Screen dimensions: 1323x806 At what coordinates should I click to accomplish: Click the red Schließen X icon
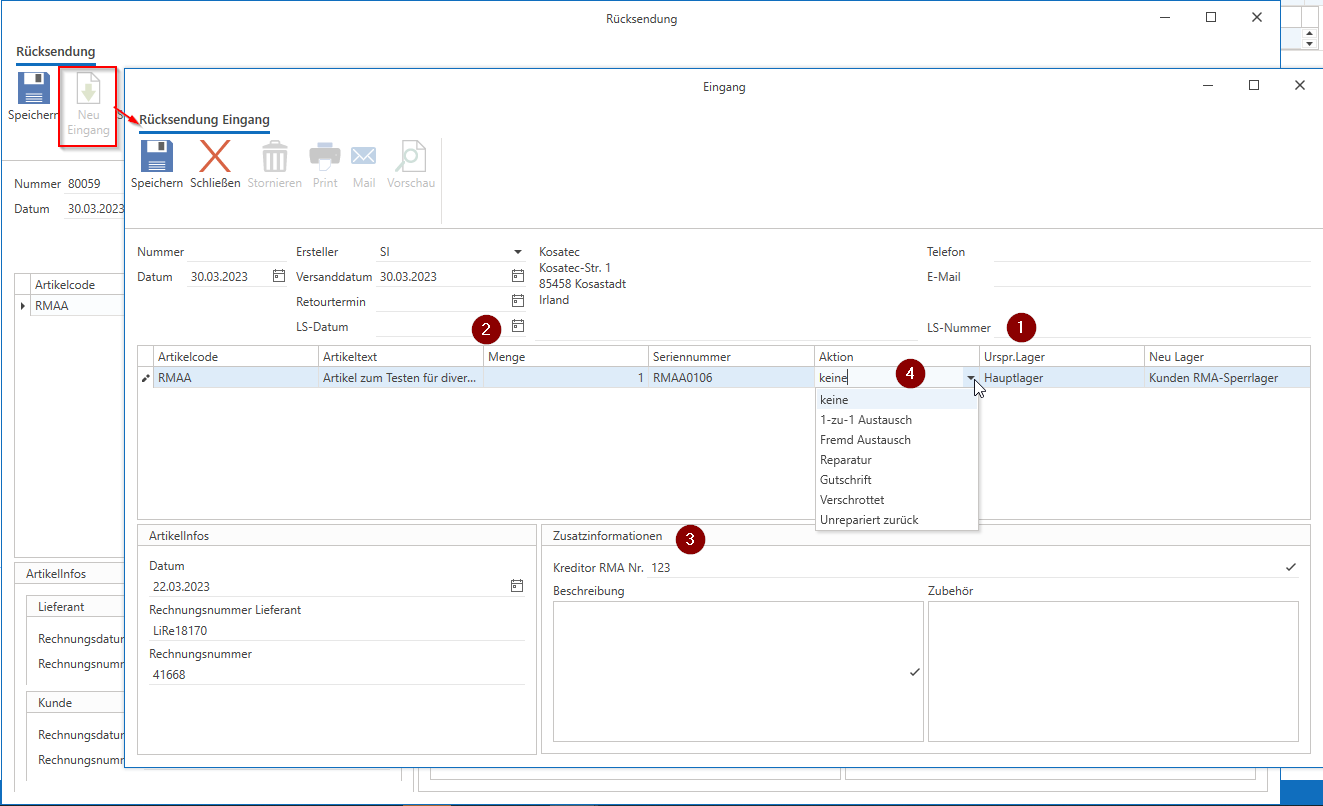coord(215,158)
